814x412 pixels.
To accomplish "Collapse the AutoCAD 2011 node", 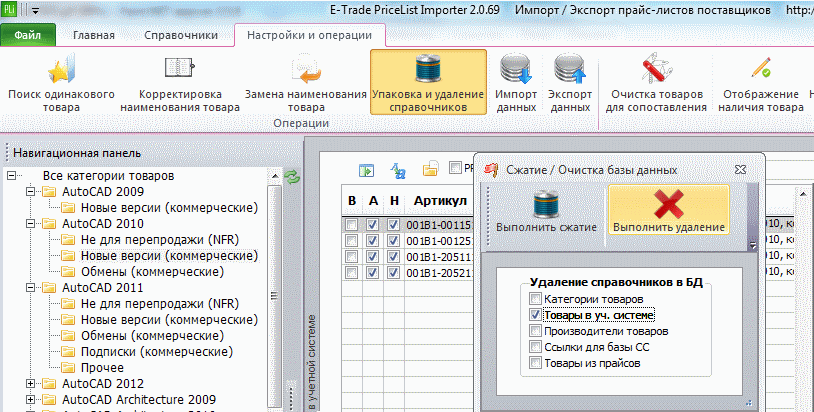I will pyautogui.click(x=31, y=288).
